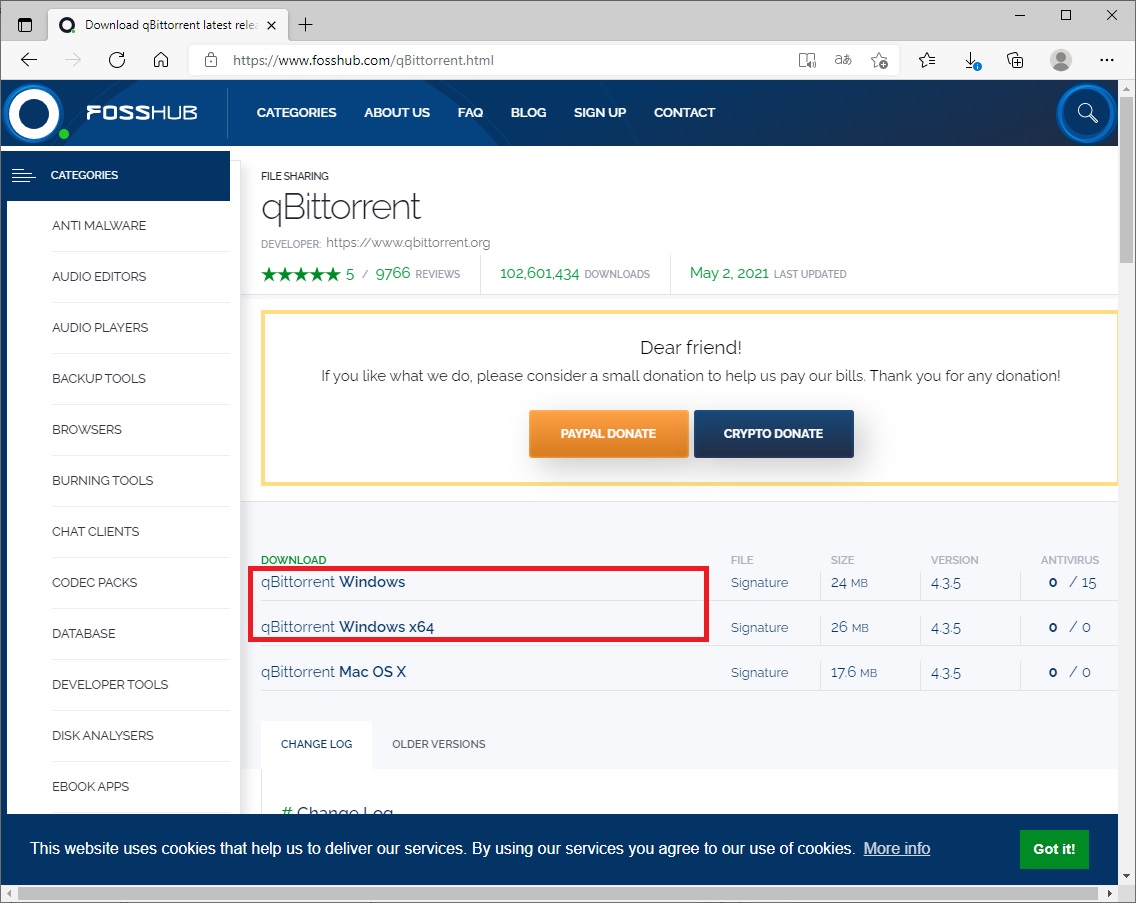Select CODEC PACKS category
1136x903 pixels.
coord(95,582)
